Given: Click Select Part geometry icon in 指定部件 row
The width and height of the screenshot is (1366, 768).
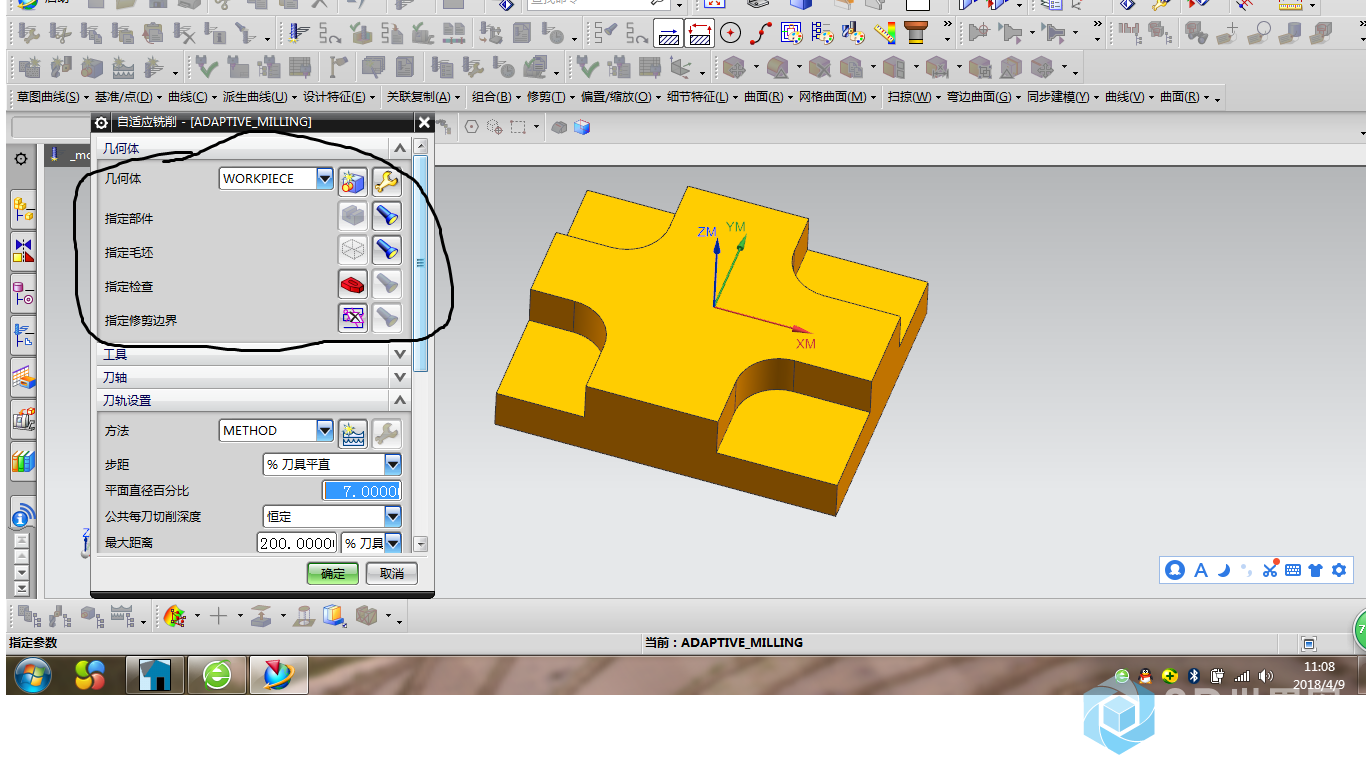Looking at the screenshot, I should tap(353, 216).
